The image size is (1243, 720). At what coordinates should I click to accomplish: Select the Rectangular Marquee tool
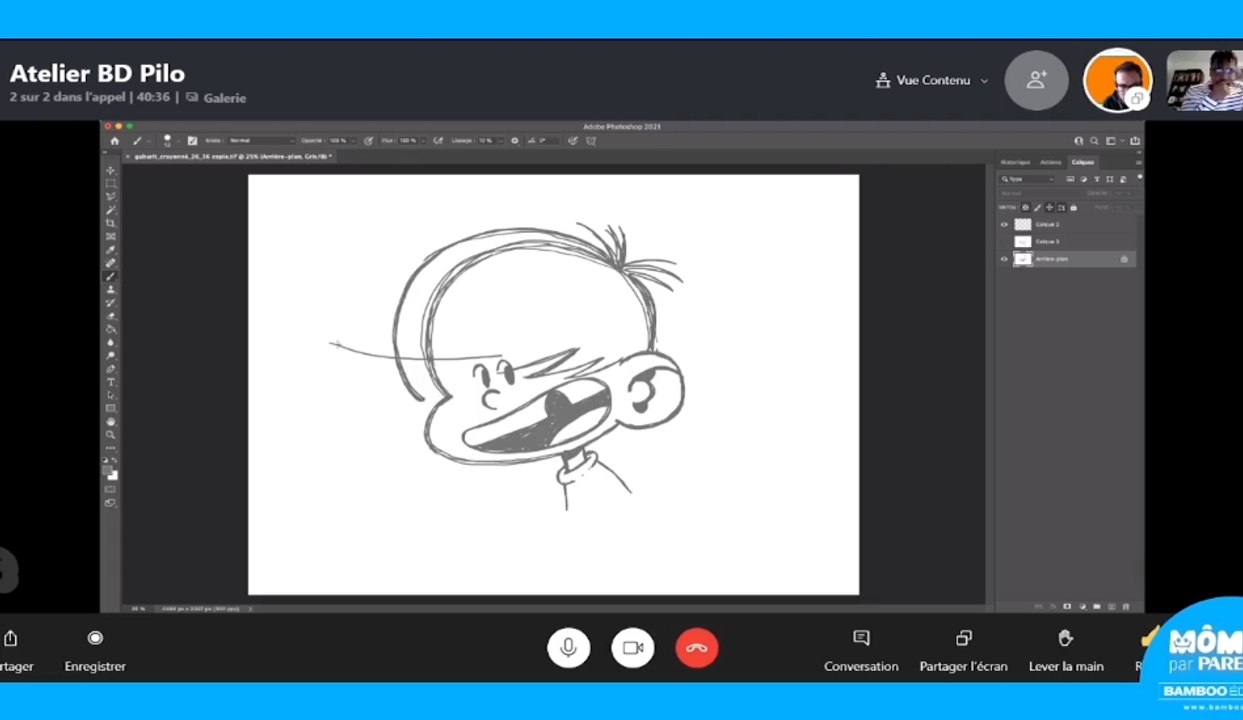(111, 183)
